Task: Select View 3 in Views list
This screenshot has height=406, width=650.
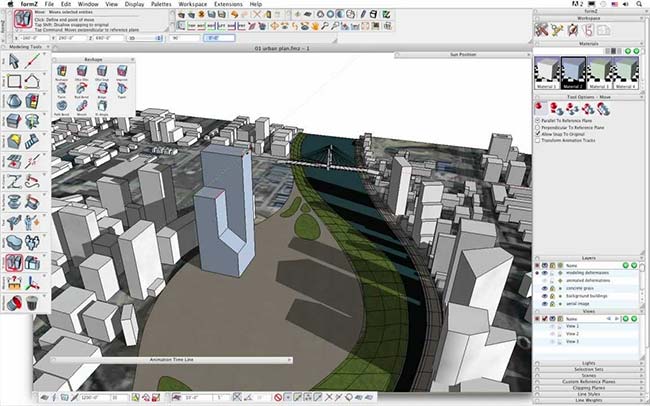Action: click(x=572, y=341)
